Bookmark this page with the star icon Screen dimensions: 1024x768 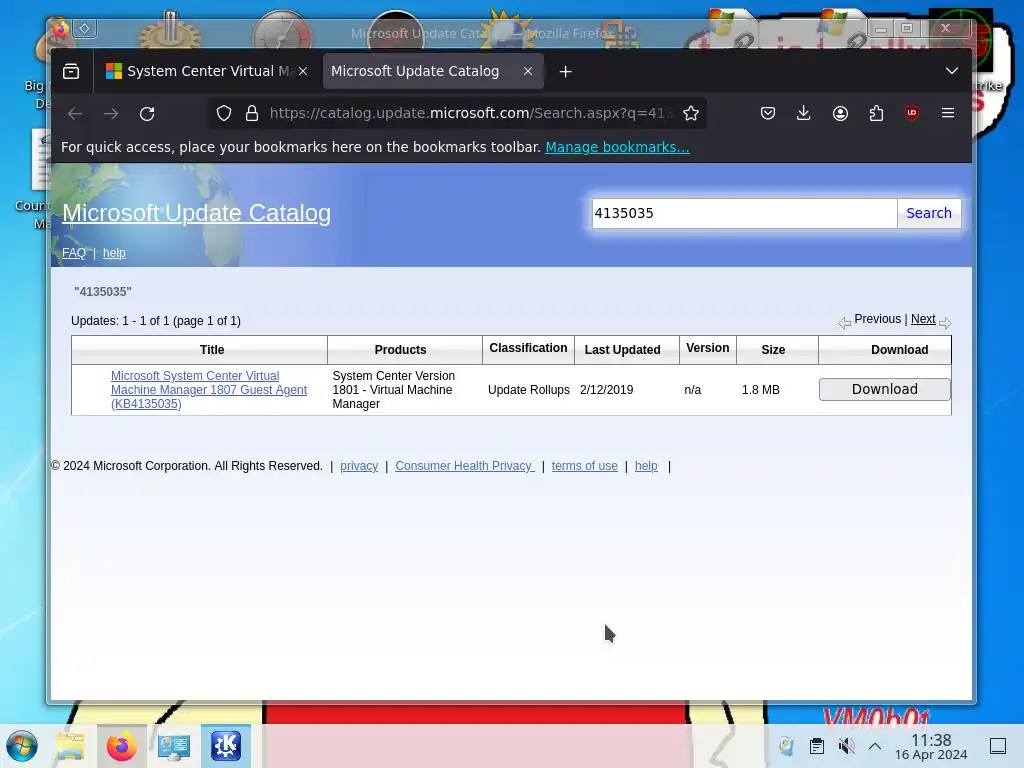pyautogui.click(x=690, y=114)
